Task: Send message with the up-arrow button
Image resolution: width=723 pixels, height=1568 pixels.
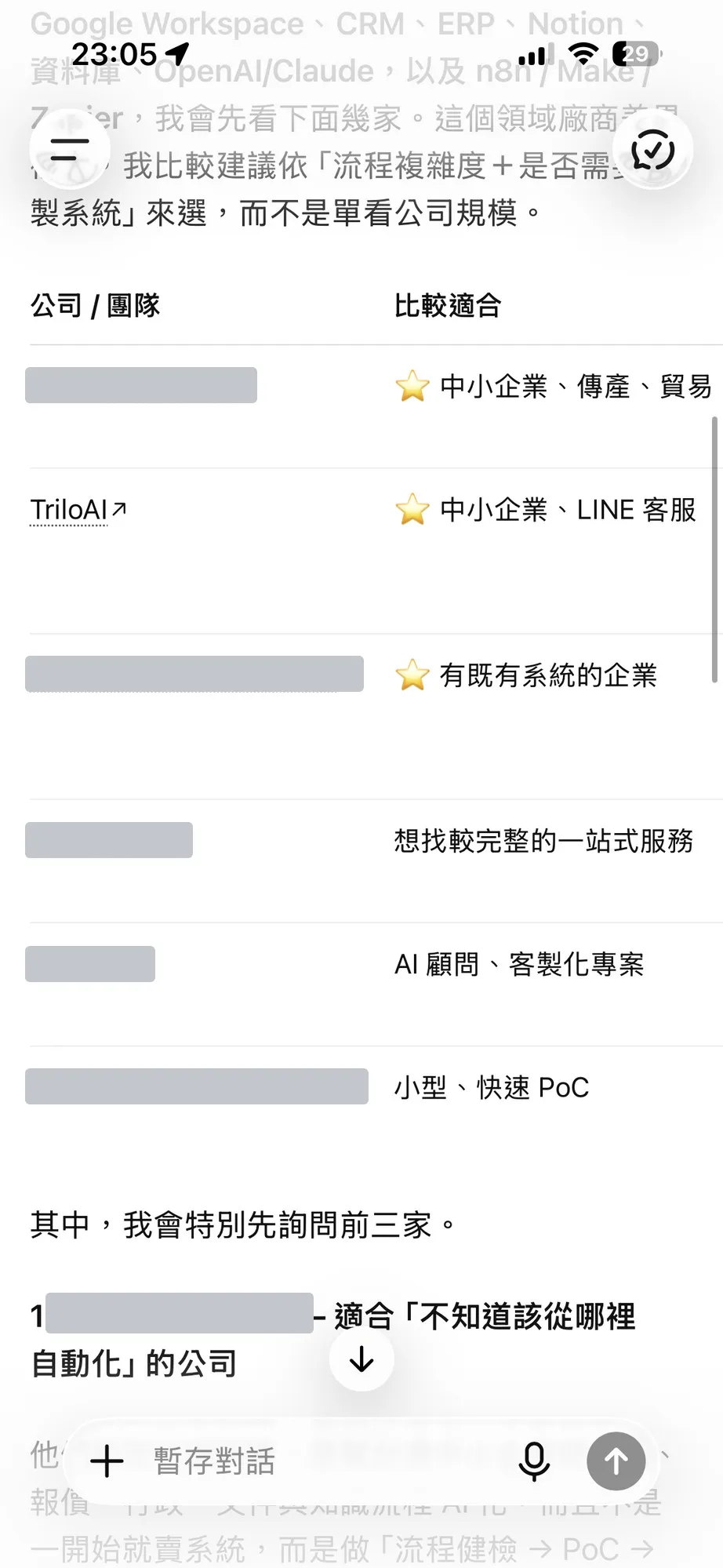Action: click(x=616, y=1461)
